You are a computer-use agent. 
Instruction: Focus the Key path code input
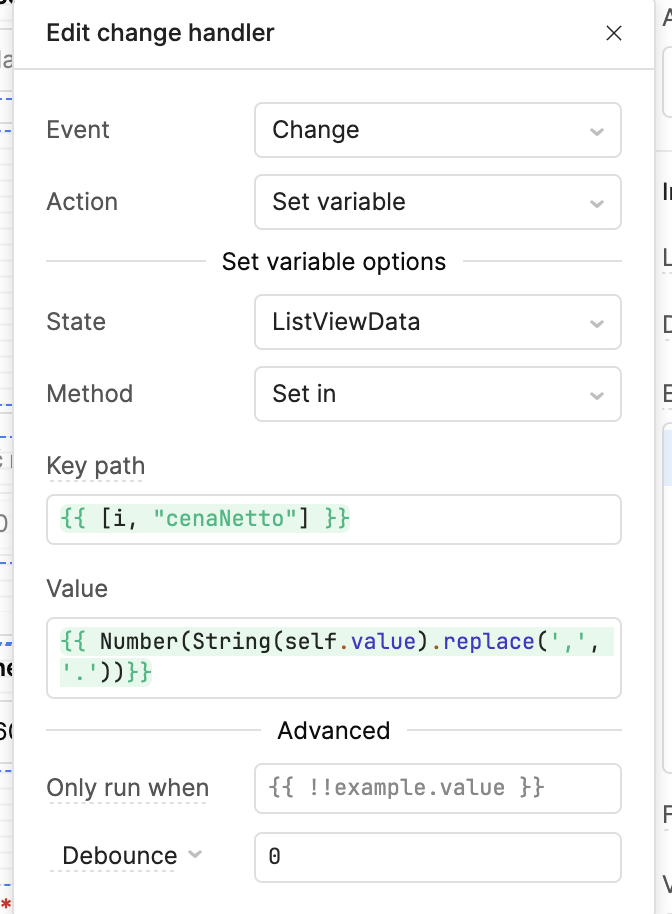(x=333, y=520)
